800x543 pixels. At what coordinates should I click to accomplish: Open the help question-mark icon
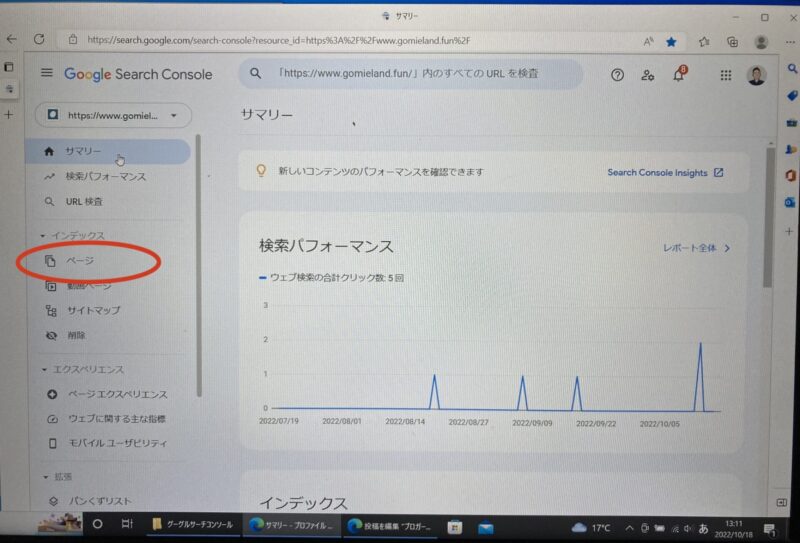point(617,76)
